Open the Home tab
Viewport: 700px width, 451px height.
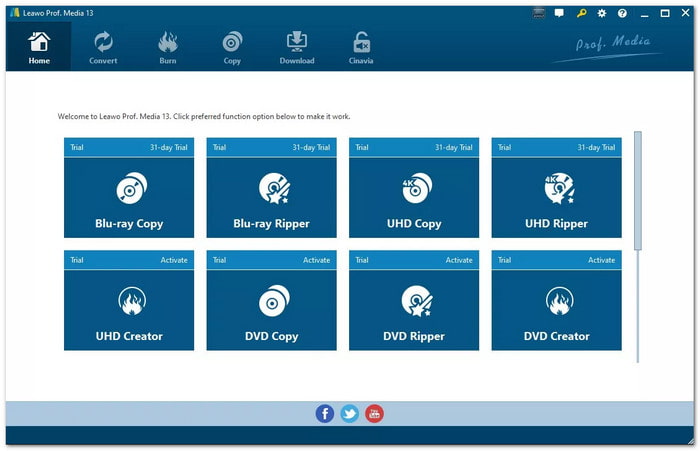point(39,47)
